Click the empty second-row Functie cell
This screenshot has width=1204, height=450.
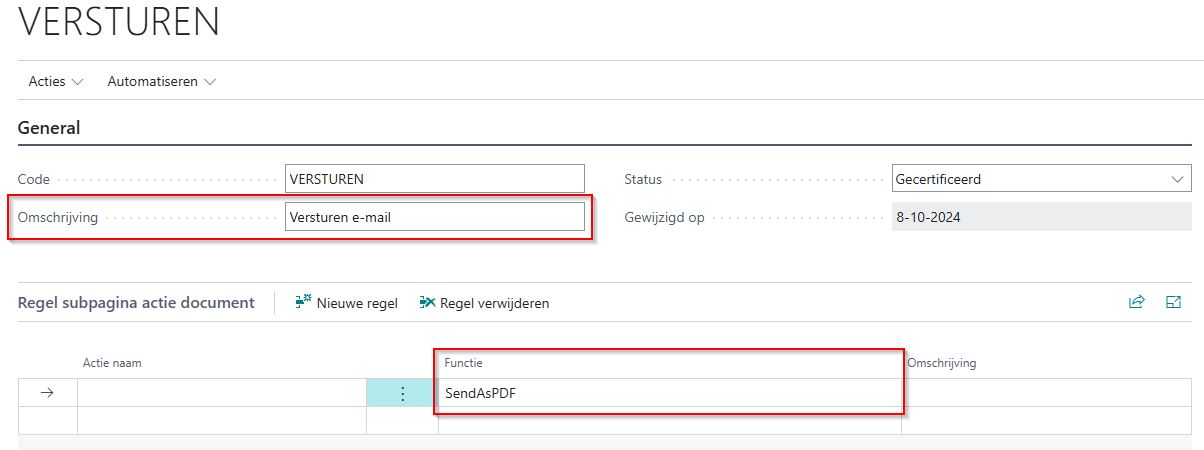click(x=668, y=420)
